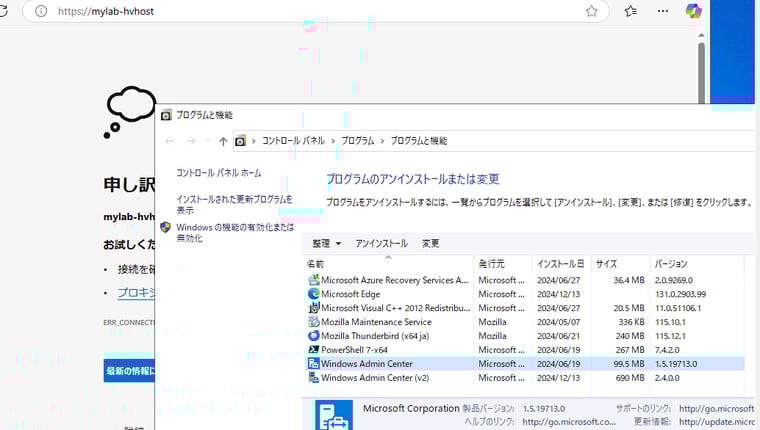The image size is (760, 430).
Task: Open プロキシ link on Edge error page
Action: coord(136,293)
